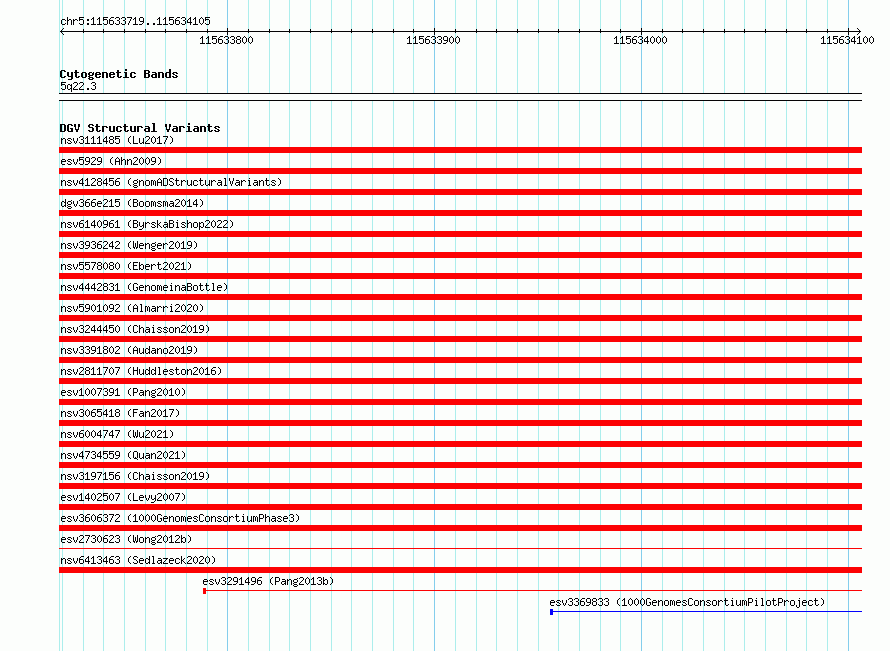890x651 pixels.
Task: Open nsv4128456 gnomADStructuralVariants entry
Action: [171, 182]
